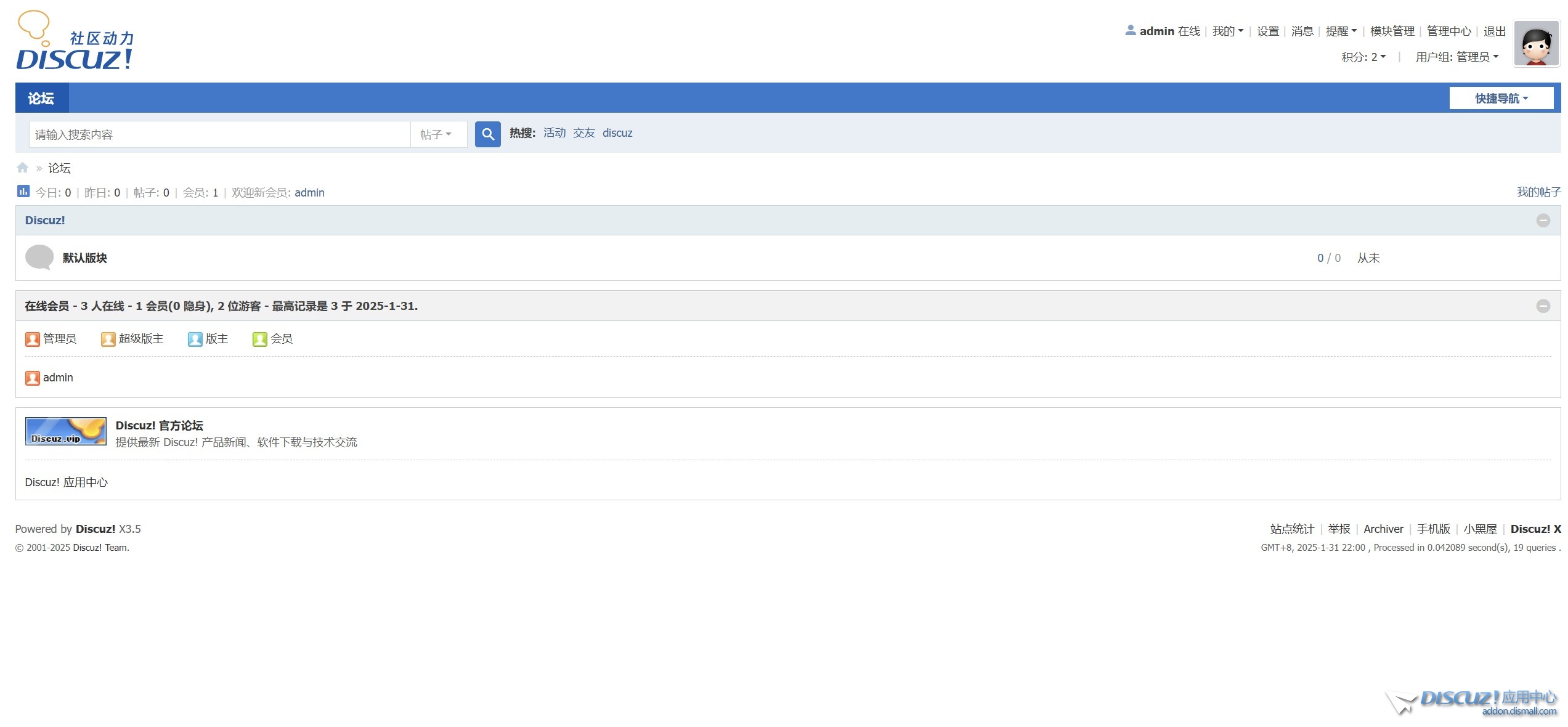Click the user icon beside admin 在线
Screen dimensions: 1568x727
pos(1131,30)
